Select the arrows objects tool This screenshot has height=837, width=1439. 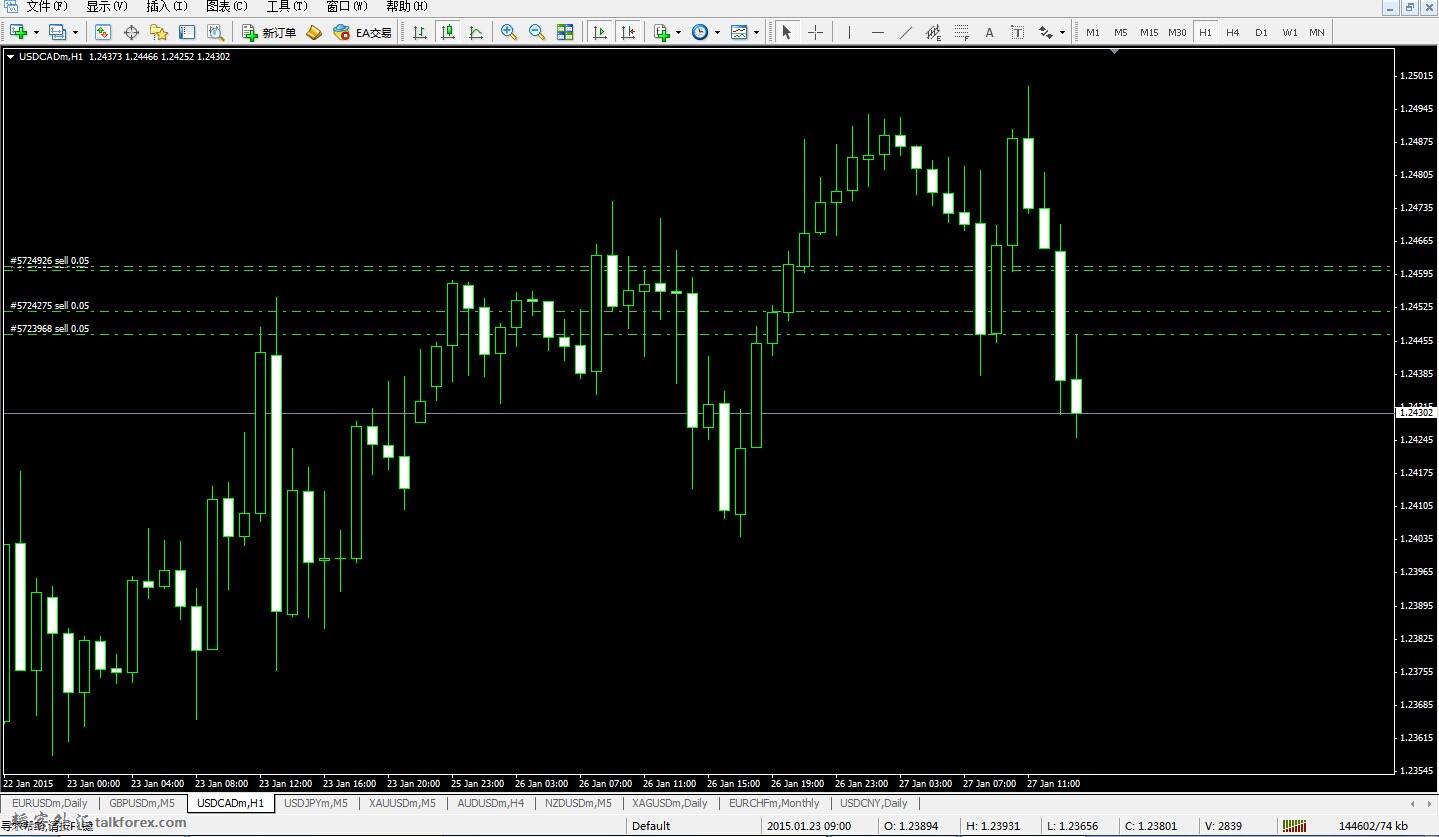click(x=1045, y=32)
